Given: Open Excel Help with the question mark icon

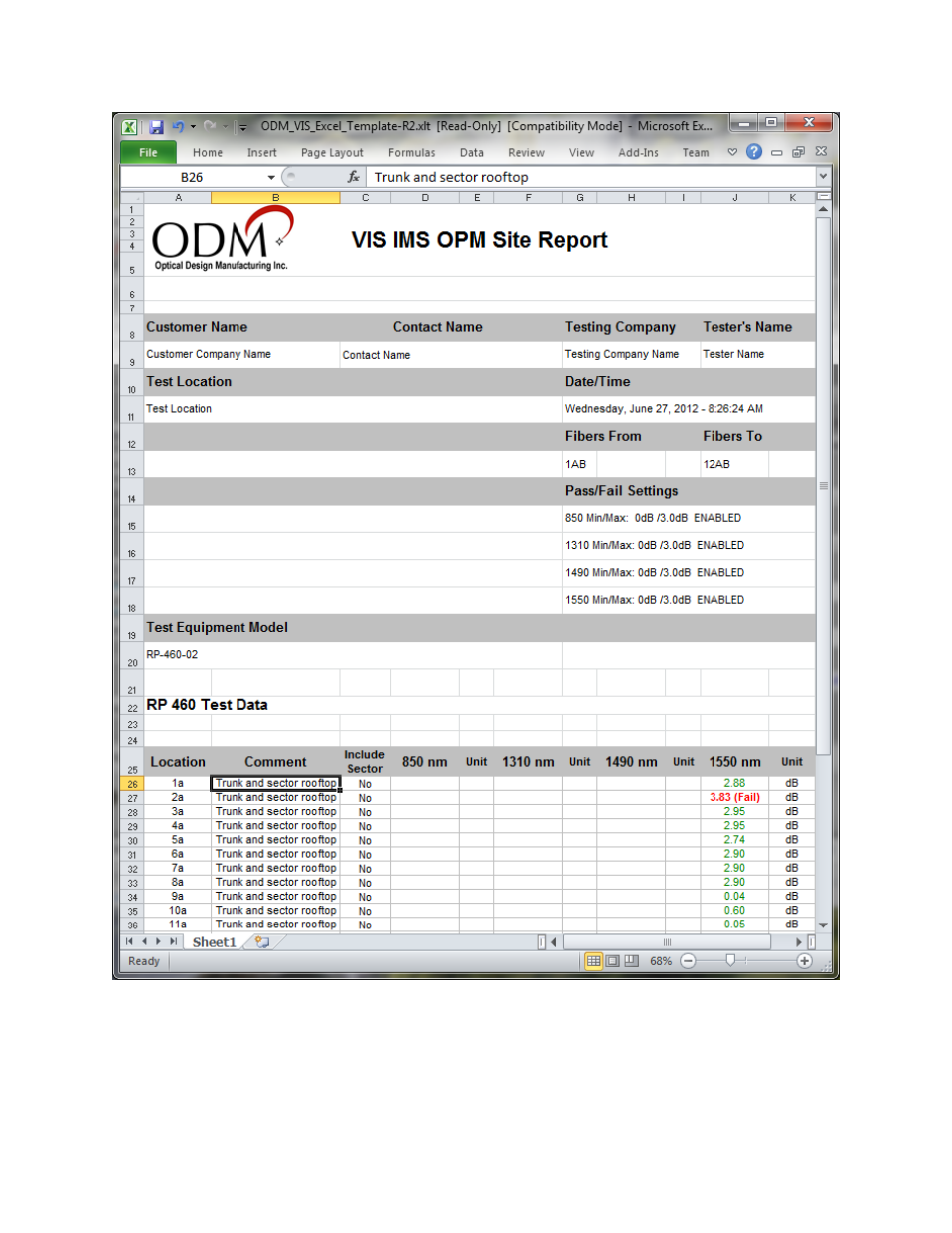Looking at the screenshot, I should (754, 152).
